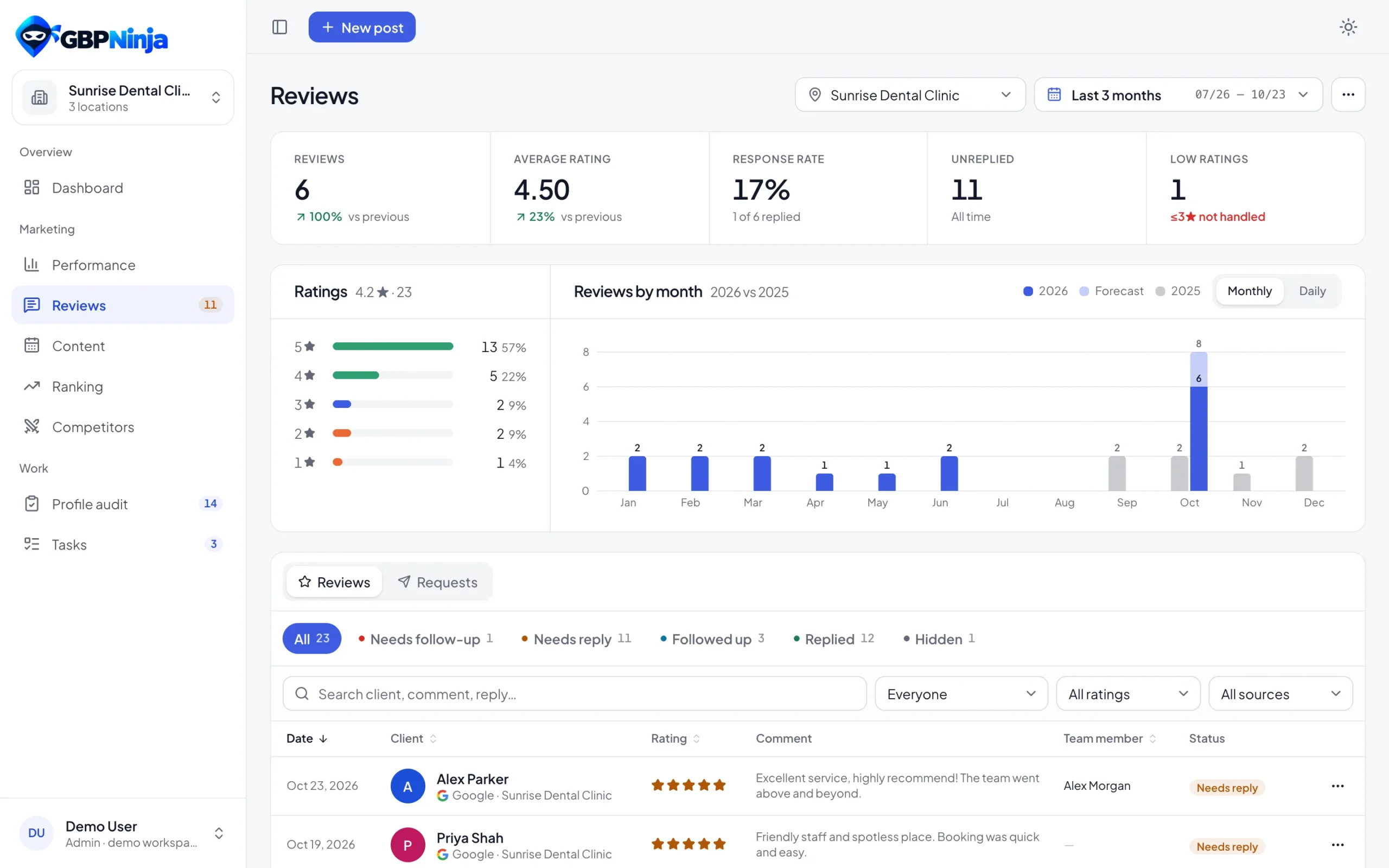Sort the table by Date column
1389x868 pixels.
coord(307,739)
